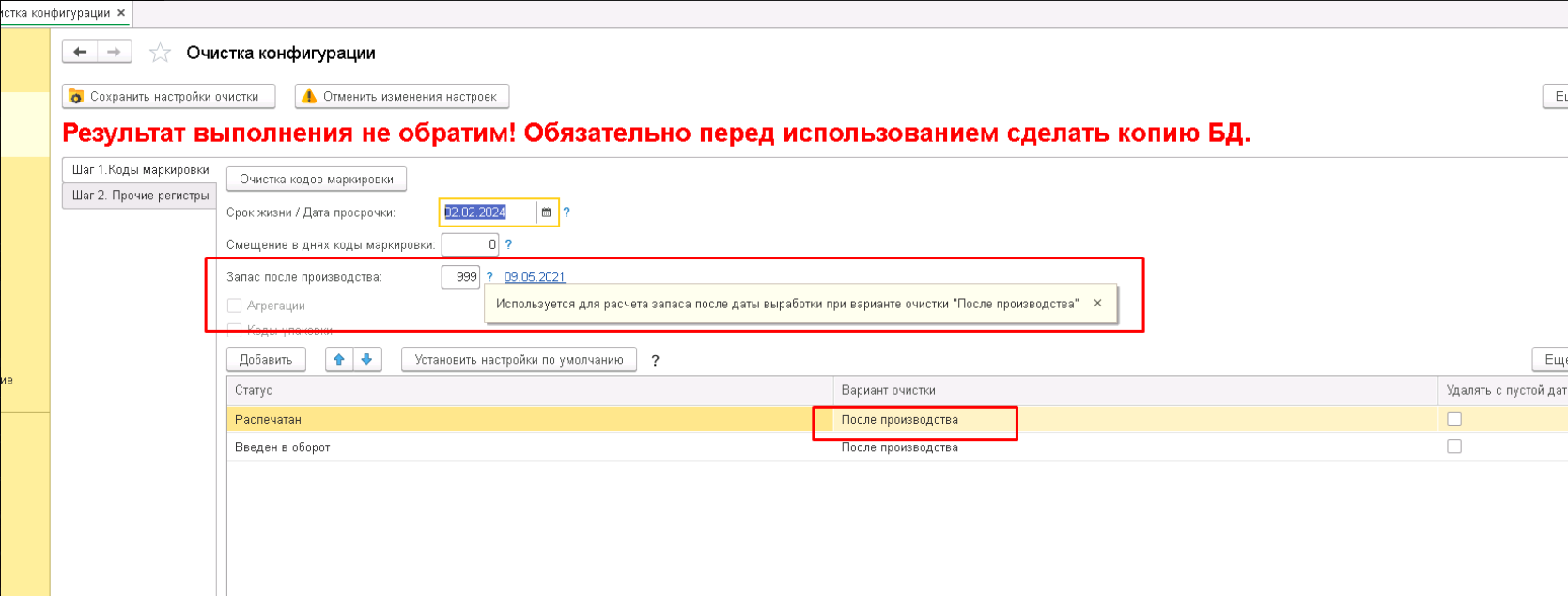
Task: Click the offset days field showing 0
Action: (x=470, y=244)
